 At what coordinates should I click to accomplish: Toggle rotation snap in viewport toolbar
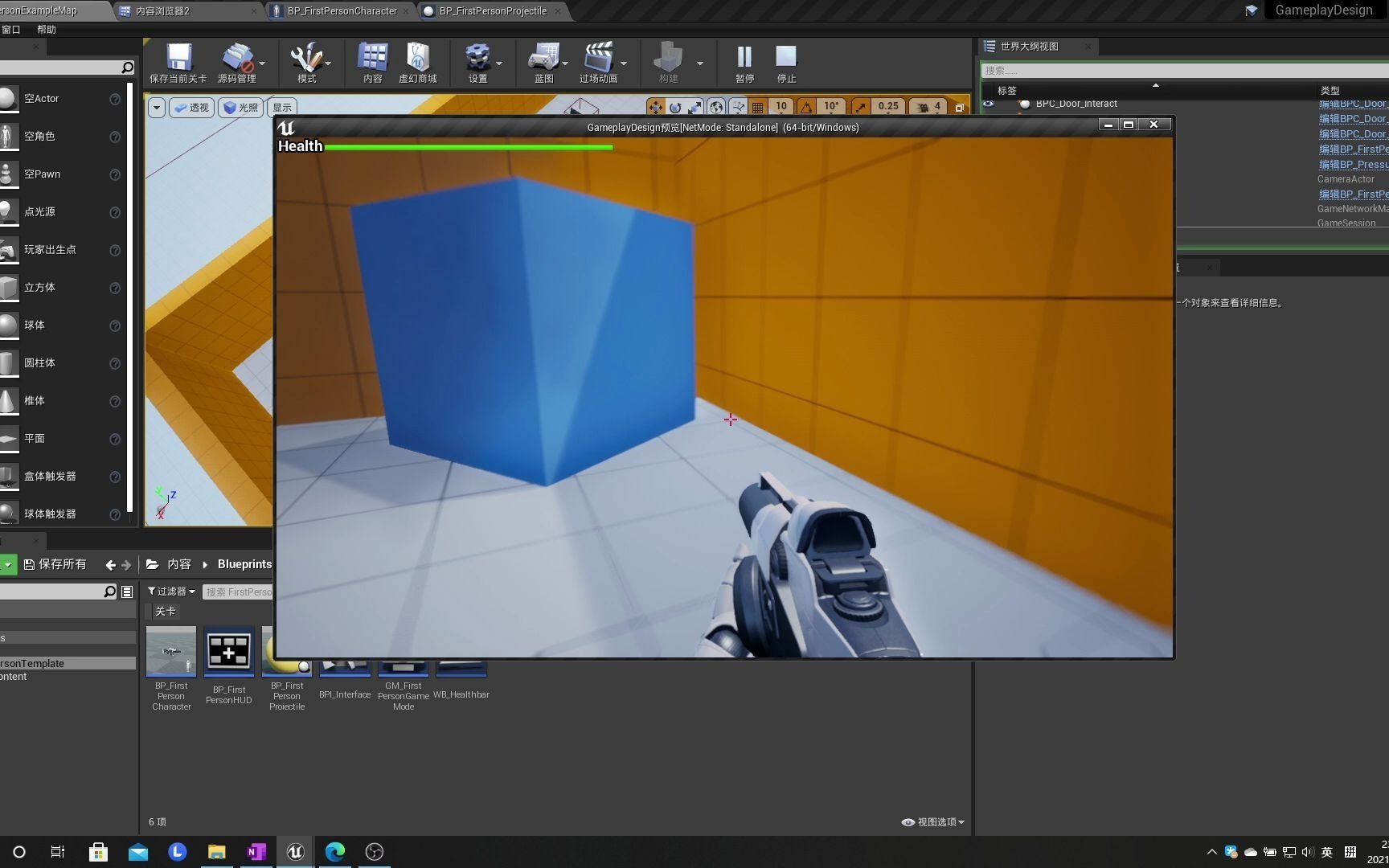coord(806,105)
